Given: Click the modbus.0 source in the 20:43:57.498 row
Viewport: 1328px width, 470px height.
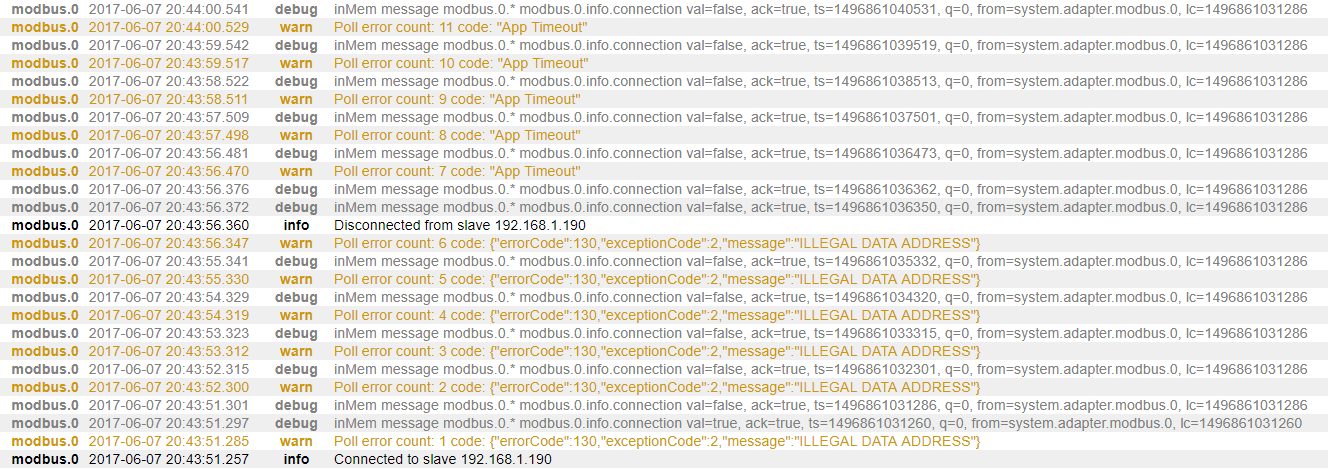Looking at the screenshot, I should click(x=45, y=135).
